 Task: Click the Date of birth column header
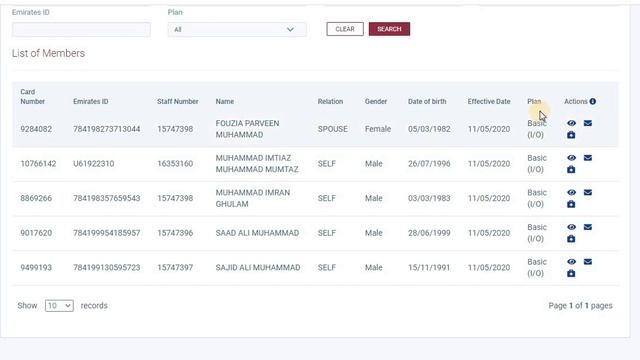(427, 101)
